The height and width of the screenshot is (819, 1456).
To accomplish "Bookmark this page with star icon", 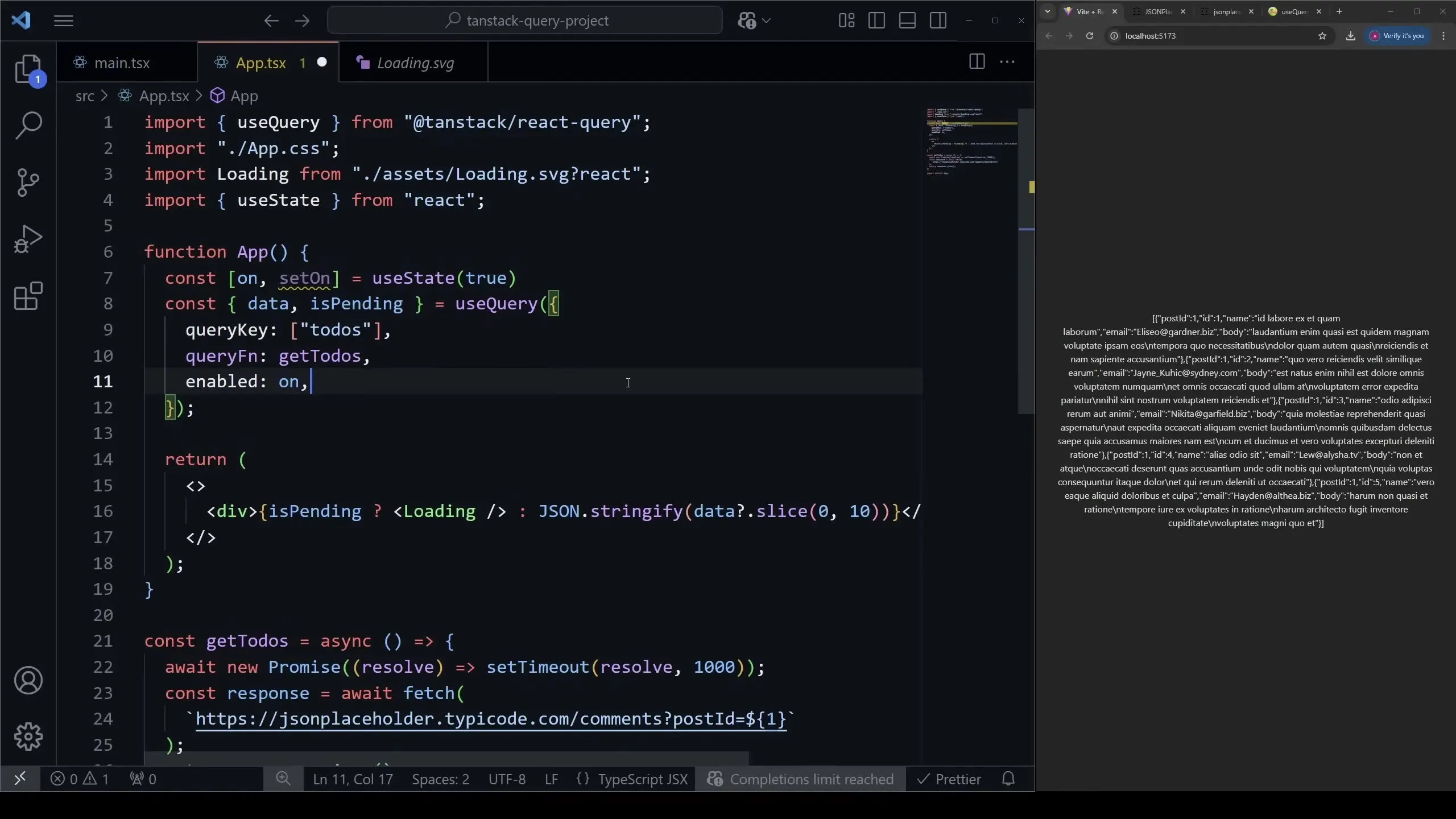I will (1322, 36).
